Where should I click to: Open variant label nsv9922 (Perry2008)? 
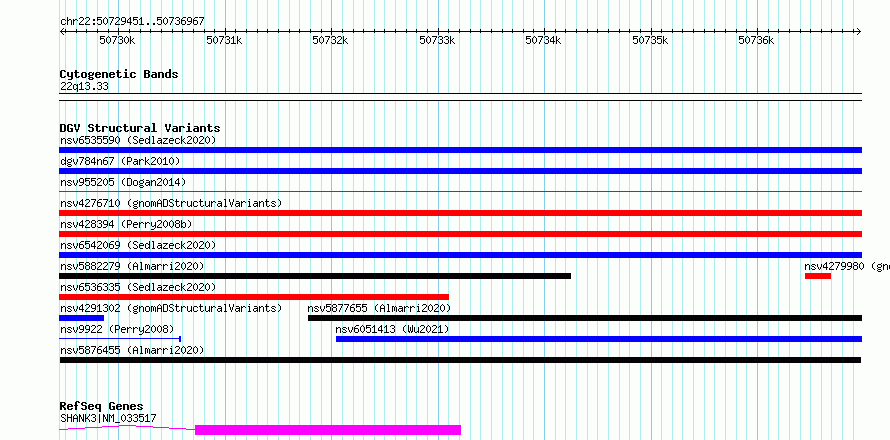point(117,329)
